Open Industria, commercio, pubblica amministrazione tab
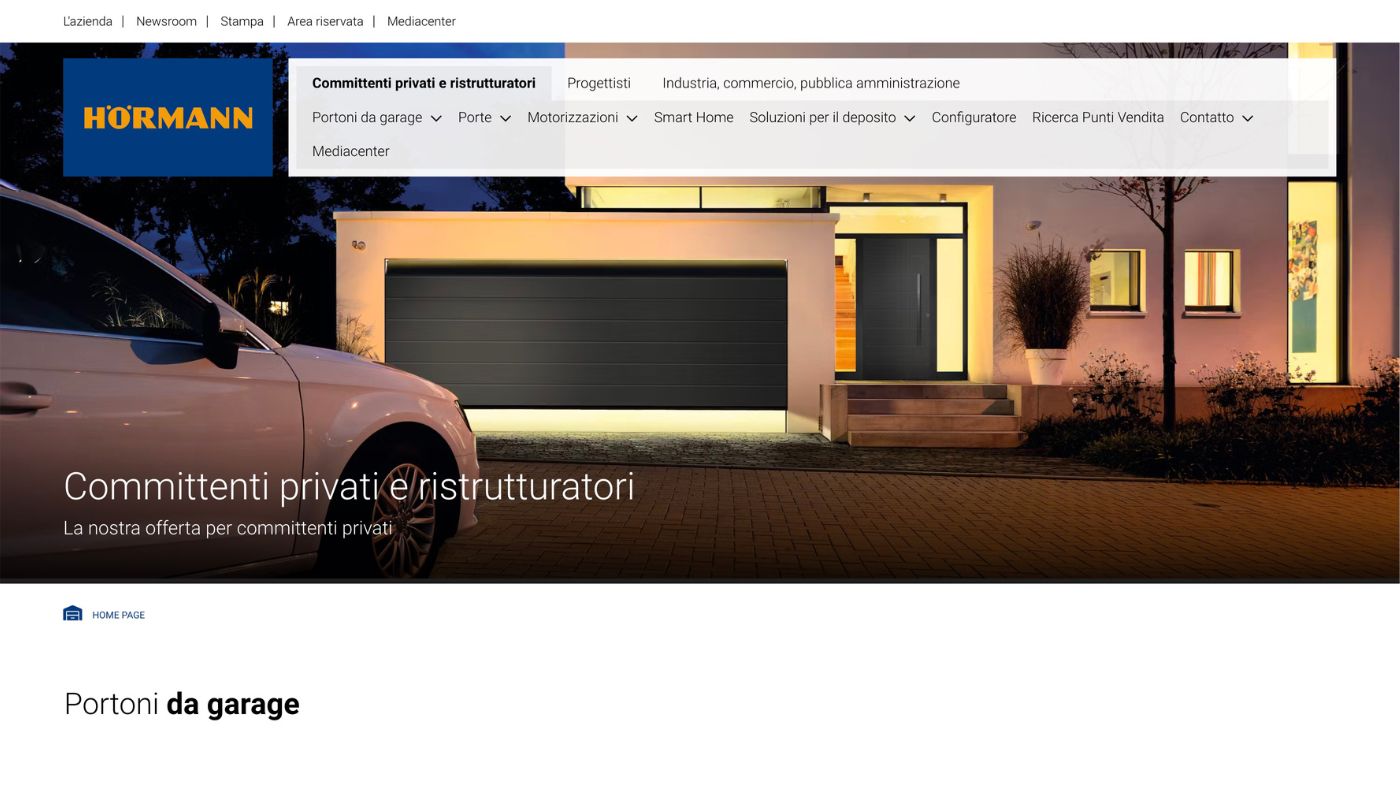 click(810, 83)
